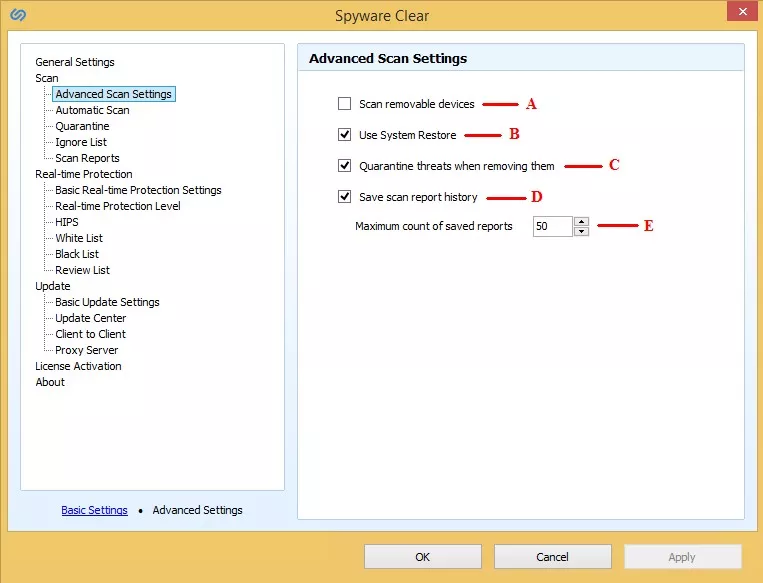Viewport: 763px width, 583px height.
Task: Open Automatic Scan settings
Action: (92, 110)
